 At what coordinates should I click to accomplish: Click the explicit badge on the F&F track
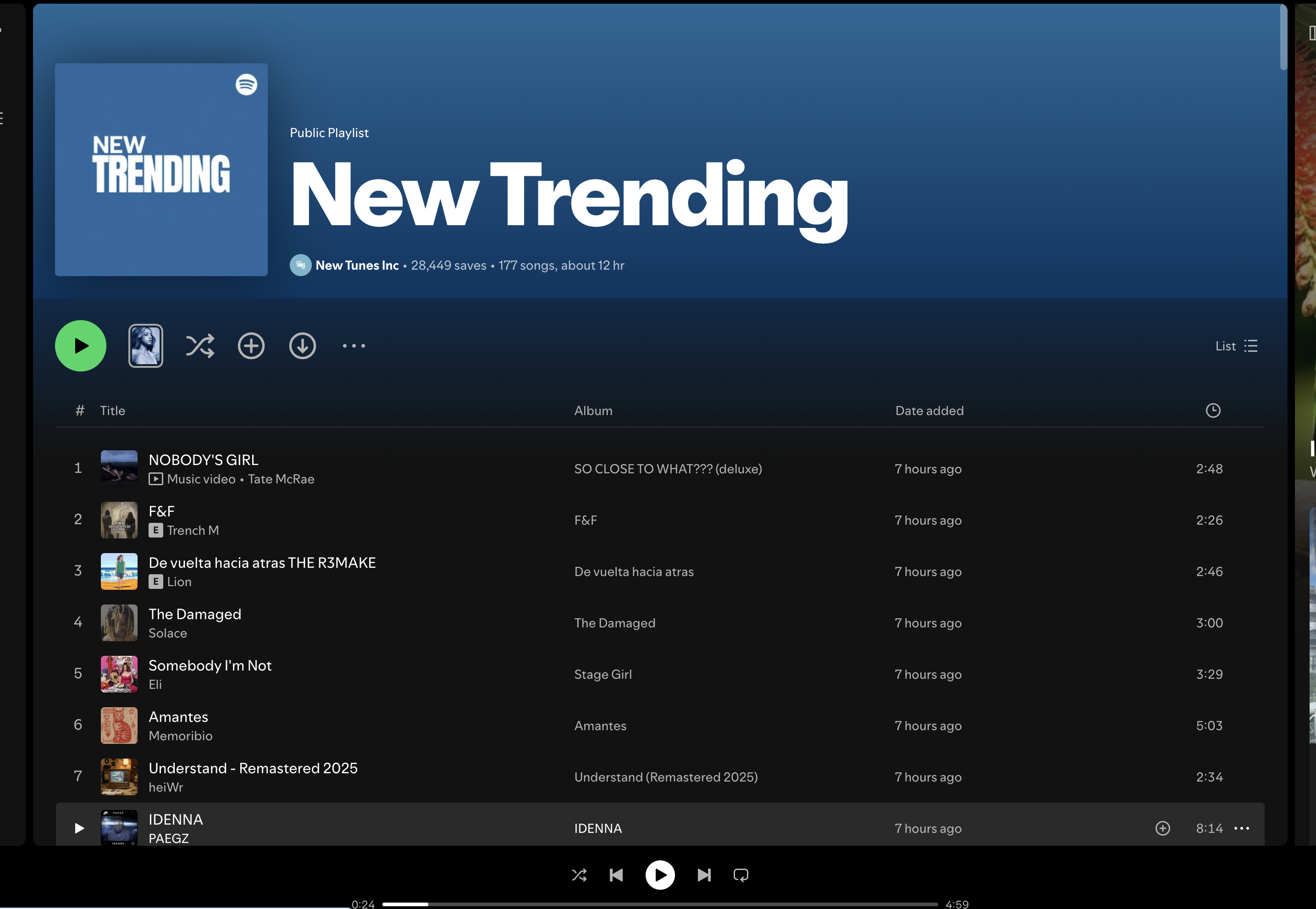coord(155,530)
